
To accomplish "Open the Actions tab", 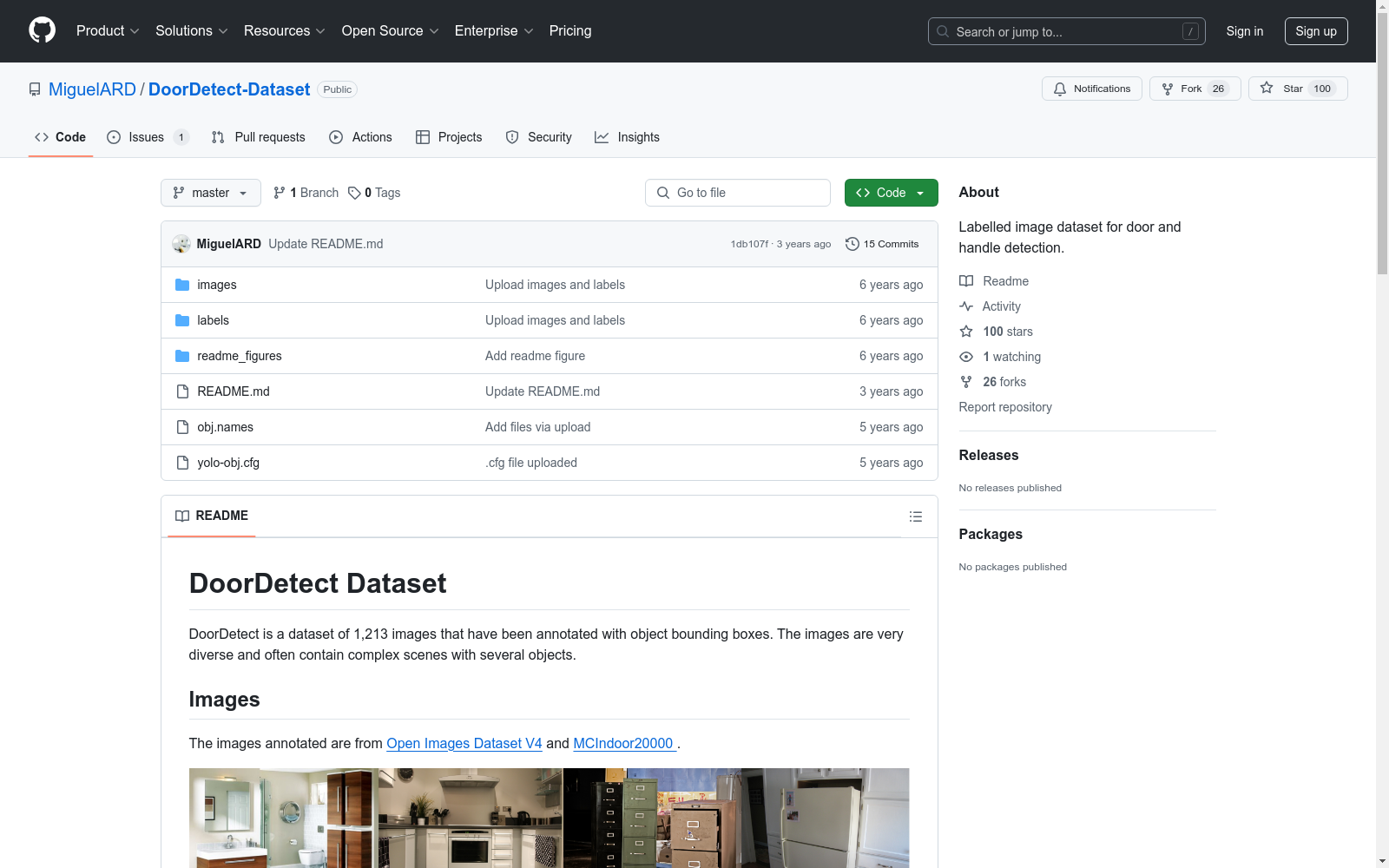I will [x=361, y=137].
